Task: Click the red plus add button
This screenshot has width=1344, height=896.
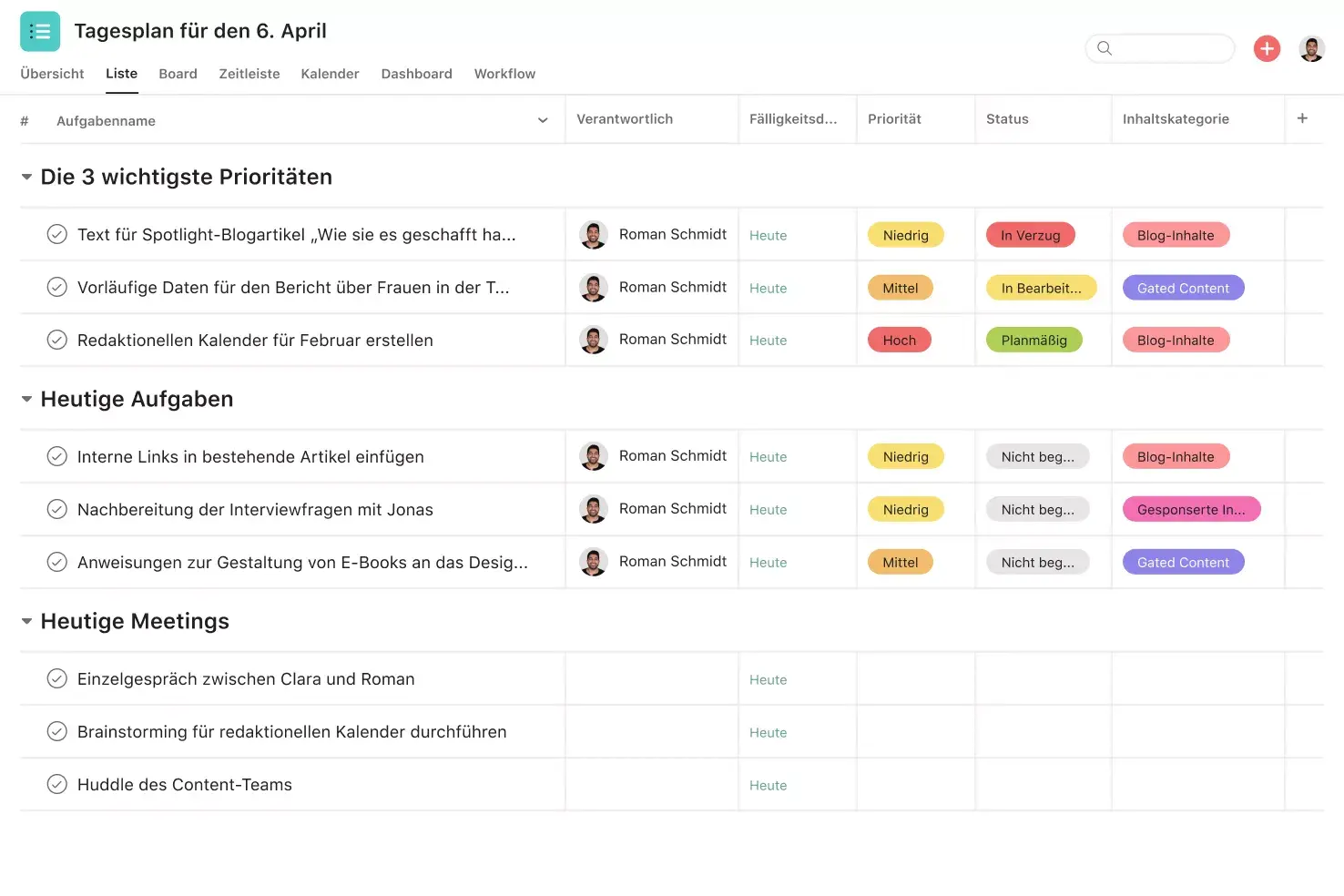Action: (1267, 48)
